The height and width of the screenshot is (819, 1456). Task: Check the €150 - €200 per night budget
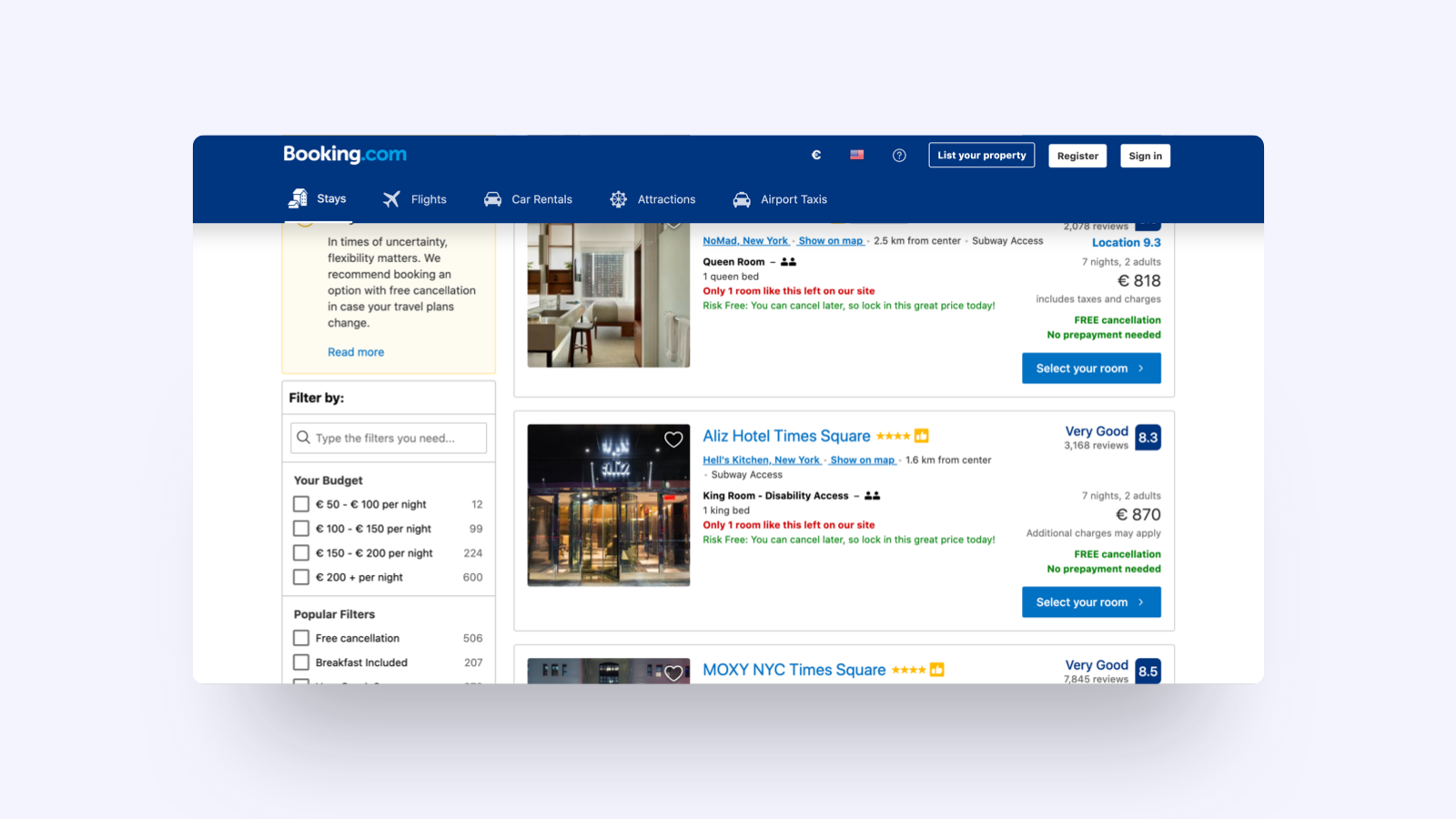301,553
